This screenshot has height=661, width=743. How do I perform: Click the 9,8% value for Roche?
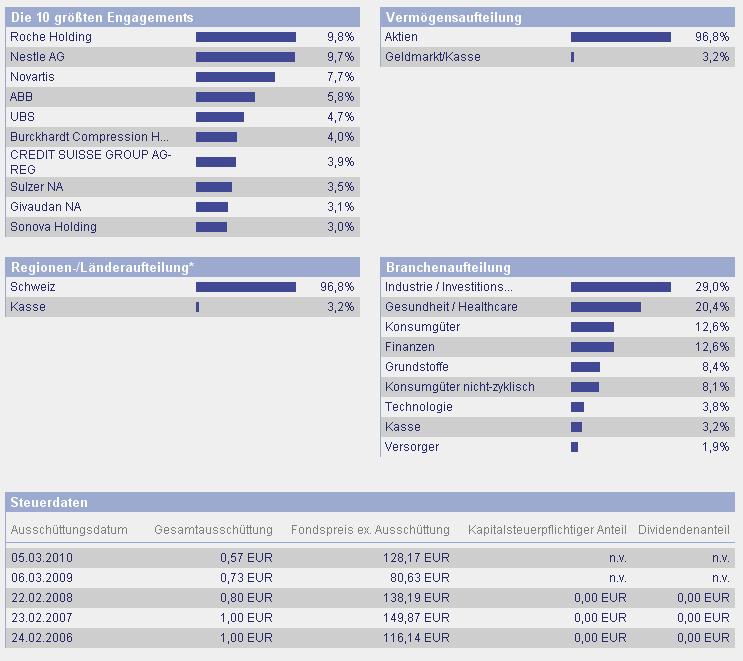[340, 37]
